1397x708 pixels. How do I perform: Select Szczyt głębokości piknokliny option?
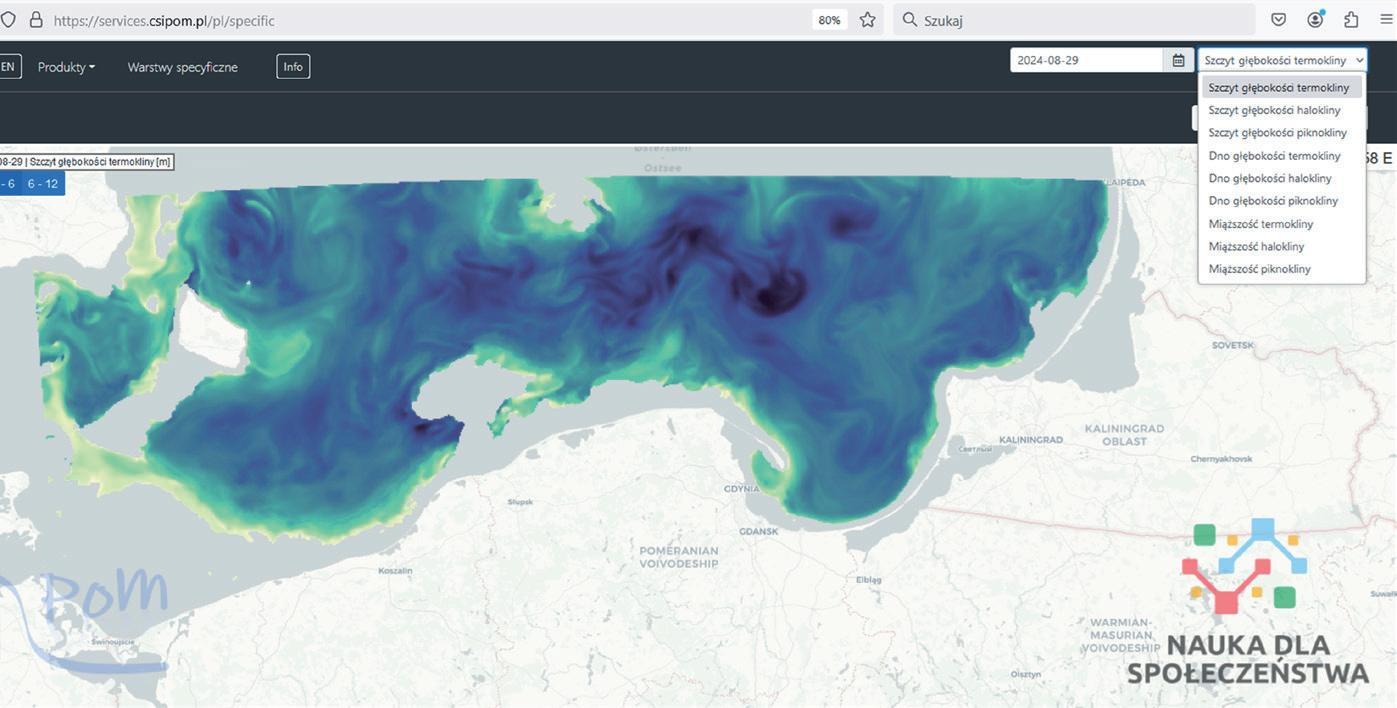pyautogui.click(x=1281, y=132)
